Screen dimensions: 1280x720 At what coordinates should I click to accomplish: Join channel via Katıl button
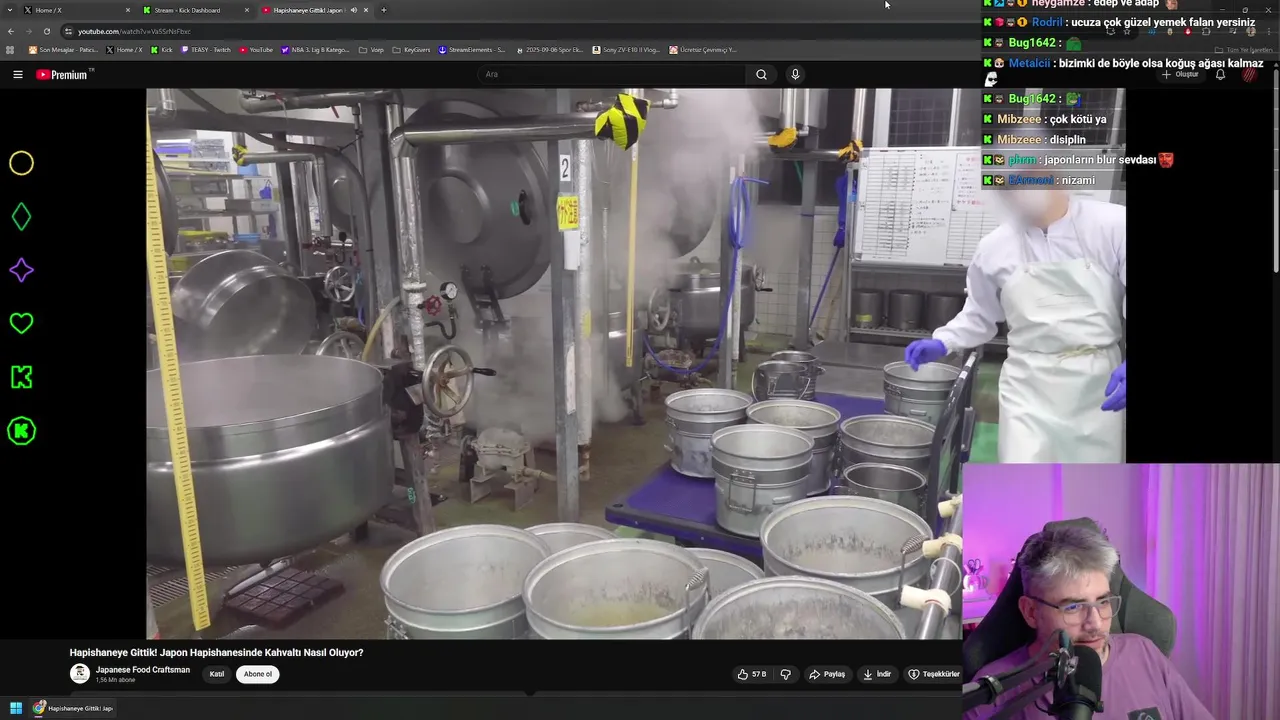pyautogui.click(x=217, y=674)
